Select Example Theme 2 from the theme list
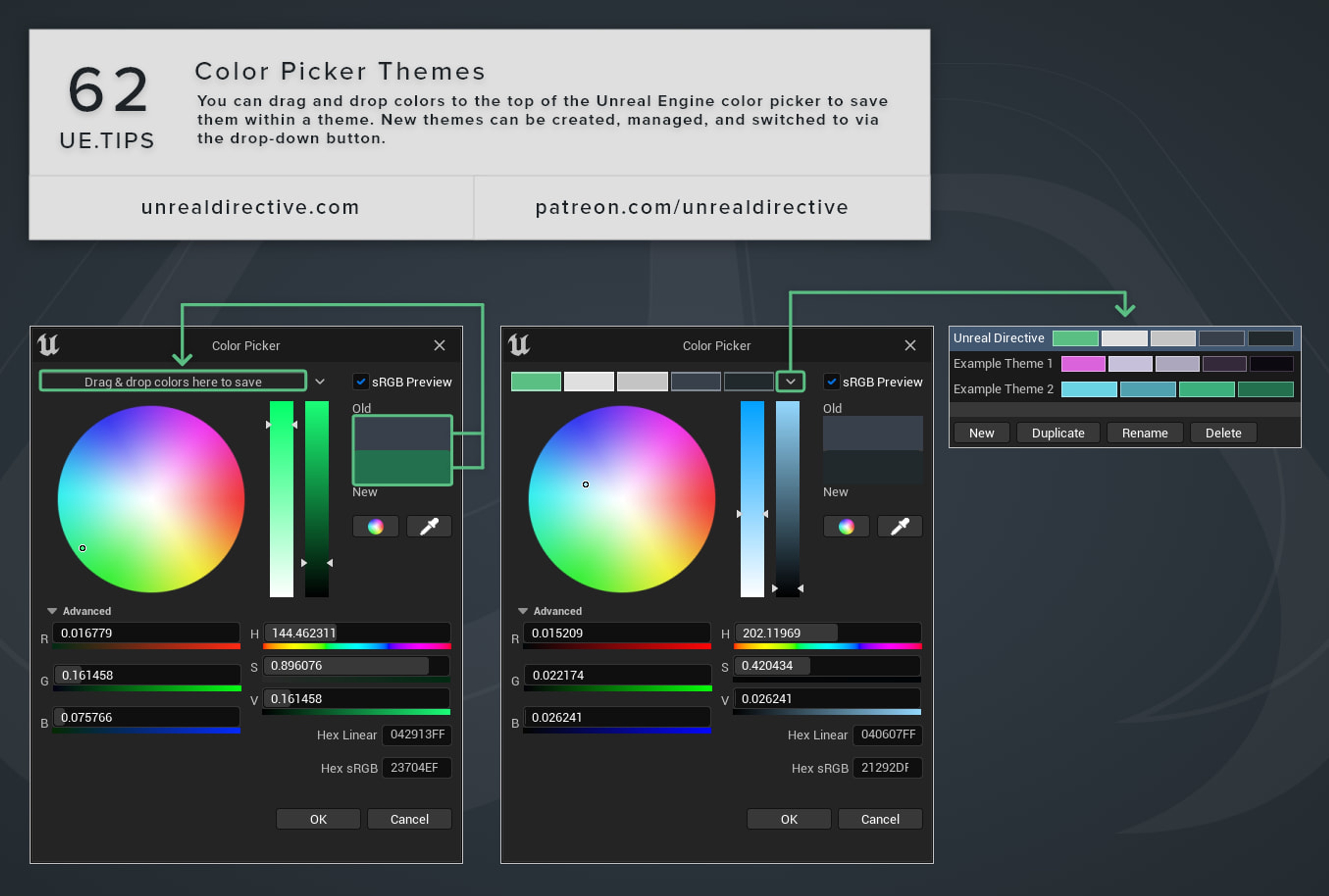Image resolution: width=1329 pixels, height=896 pixels. [x=1003, y=389]
